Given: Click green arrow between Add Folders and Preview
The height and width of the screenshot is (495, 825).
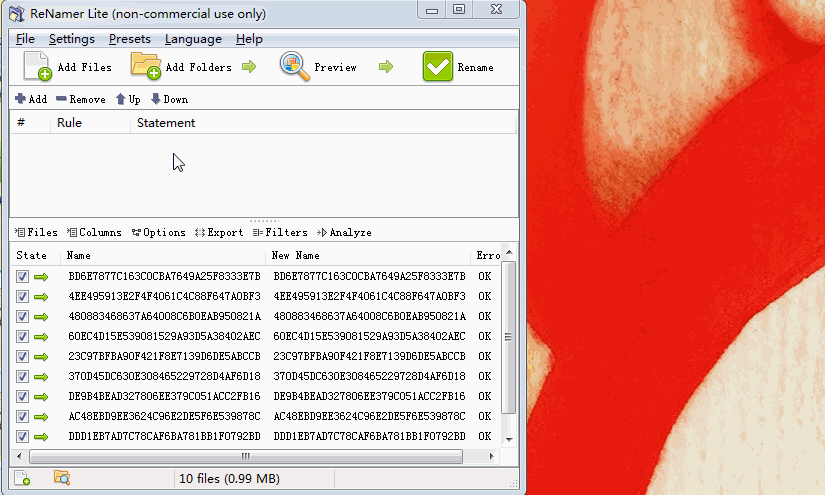Looking at the screenshot, I should tap(249, 67).
